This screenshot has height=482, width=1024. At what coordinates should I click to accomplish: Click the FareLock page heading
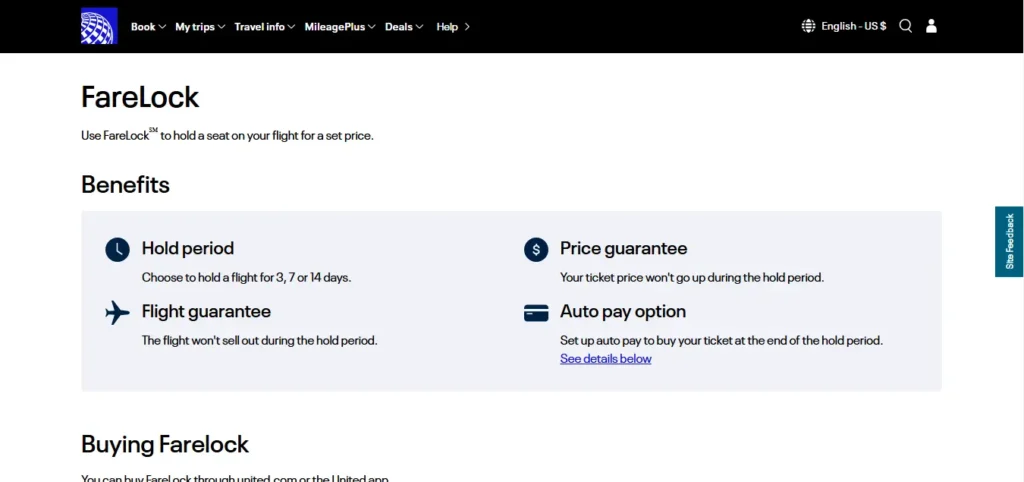click(x=140, y=97)
